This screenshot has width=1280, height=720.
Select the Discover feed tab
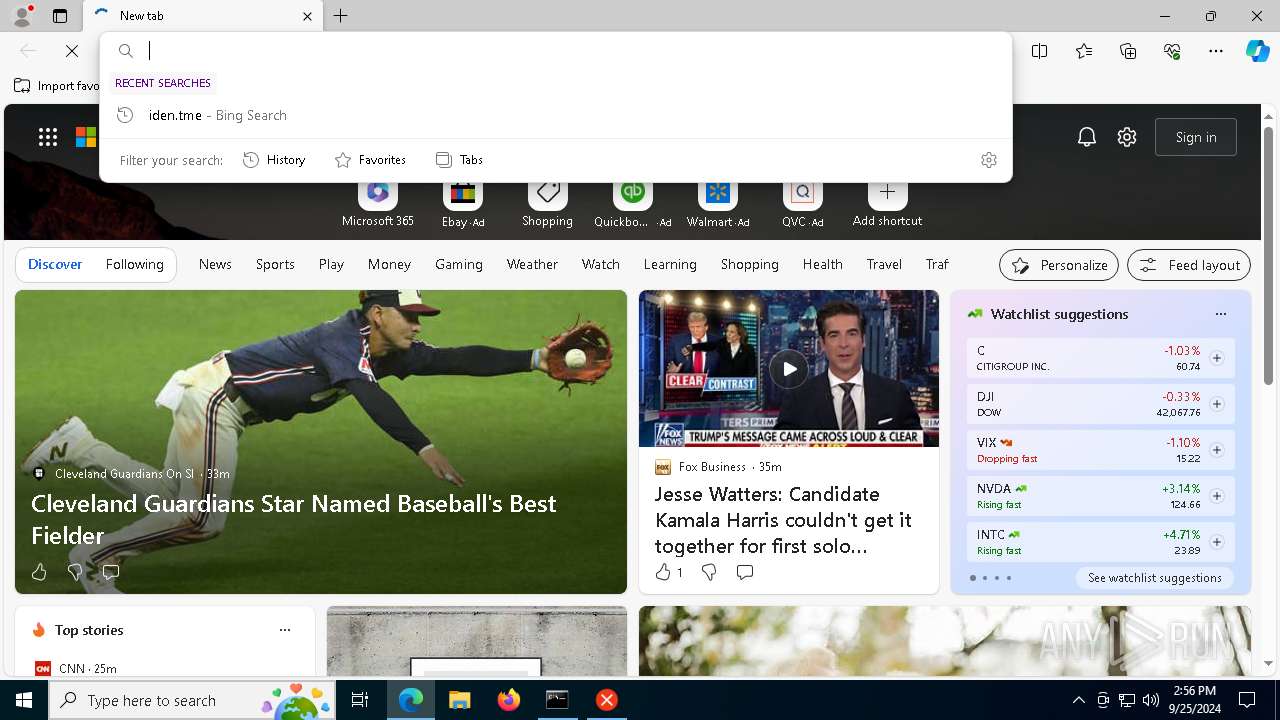[55, 265]
